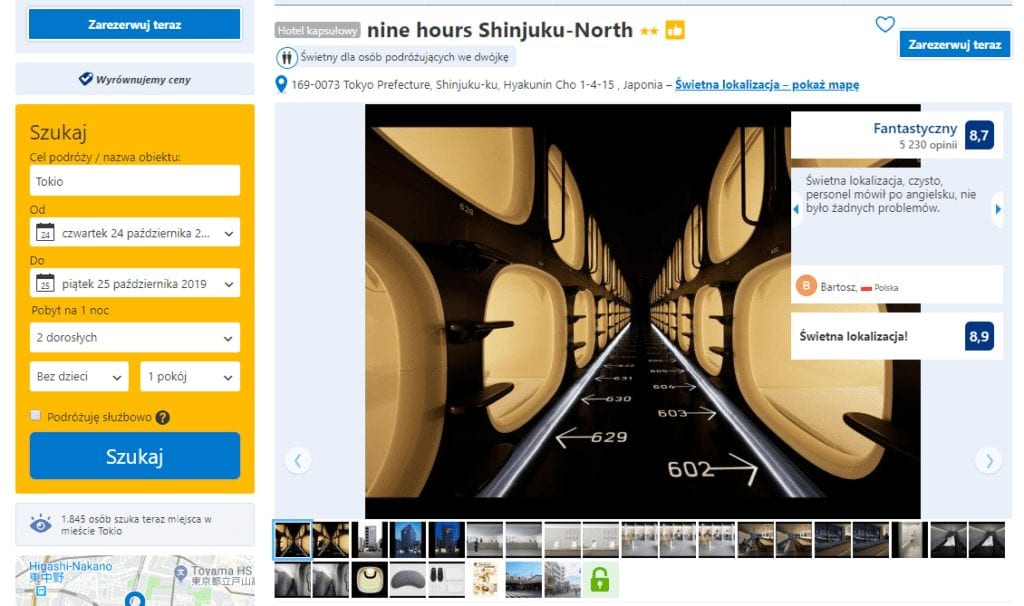
Task: Click Świetny dla osób podróżujących we dwójkę
Action: click(x=404, y=57)
